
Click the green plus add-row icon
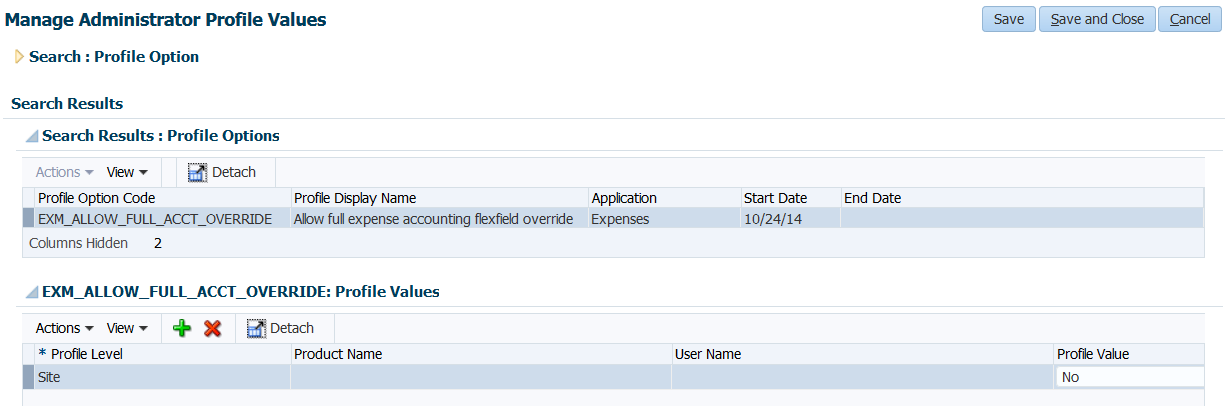(181, 328)
